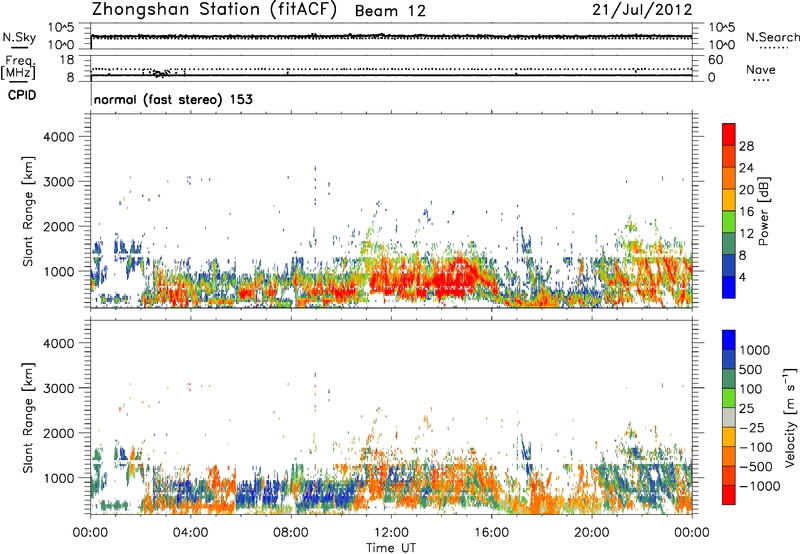Pick the red top segment of Power color bar

pyautogui.click(x=729, y=134)
